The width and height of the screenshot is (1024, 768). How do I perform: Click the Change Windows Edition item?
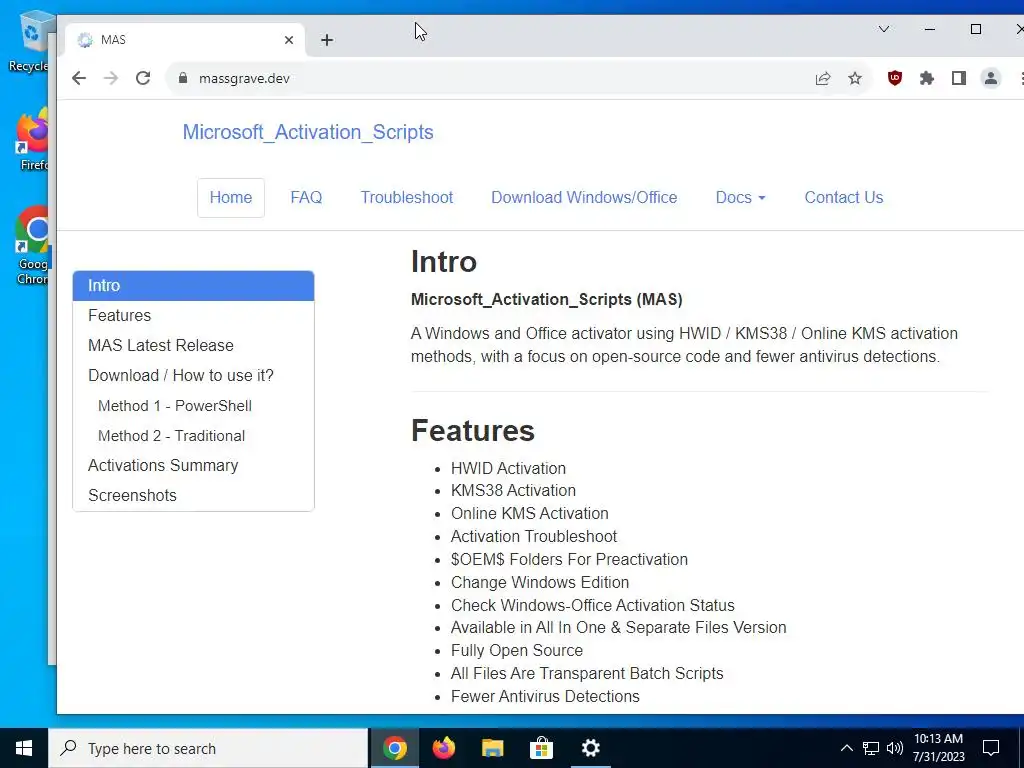pos(540,582)
